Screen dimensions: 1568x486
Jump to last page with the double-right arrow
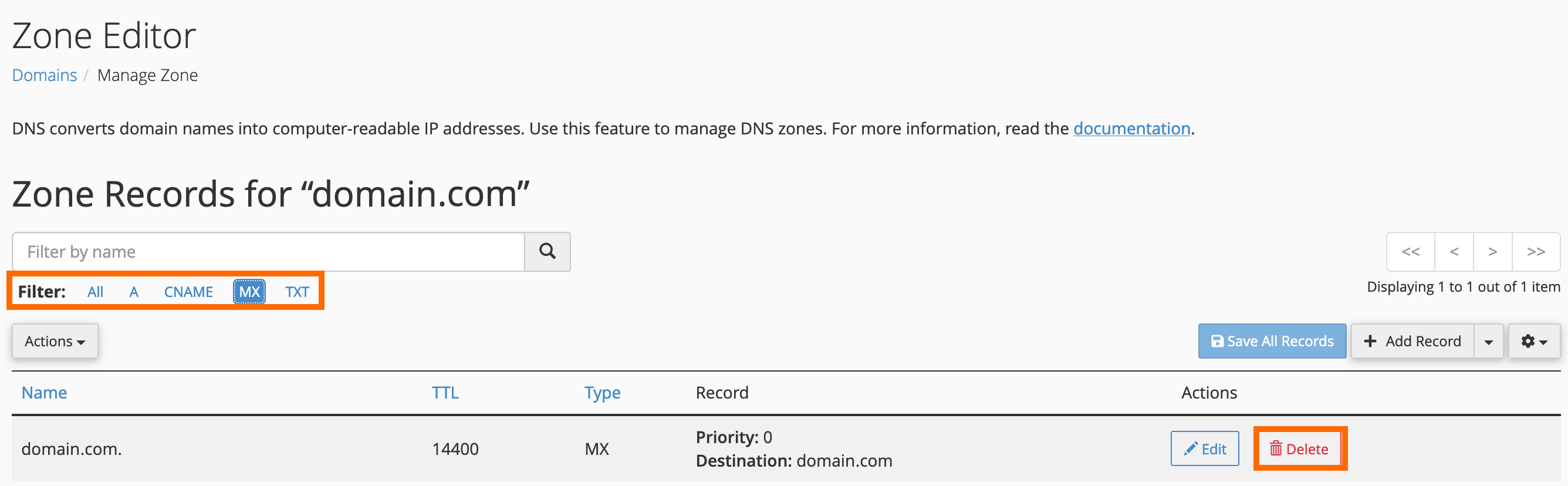tap(1536, 252)
